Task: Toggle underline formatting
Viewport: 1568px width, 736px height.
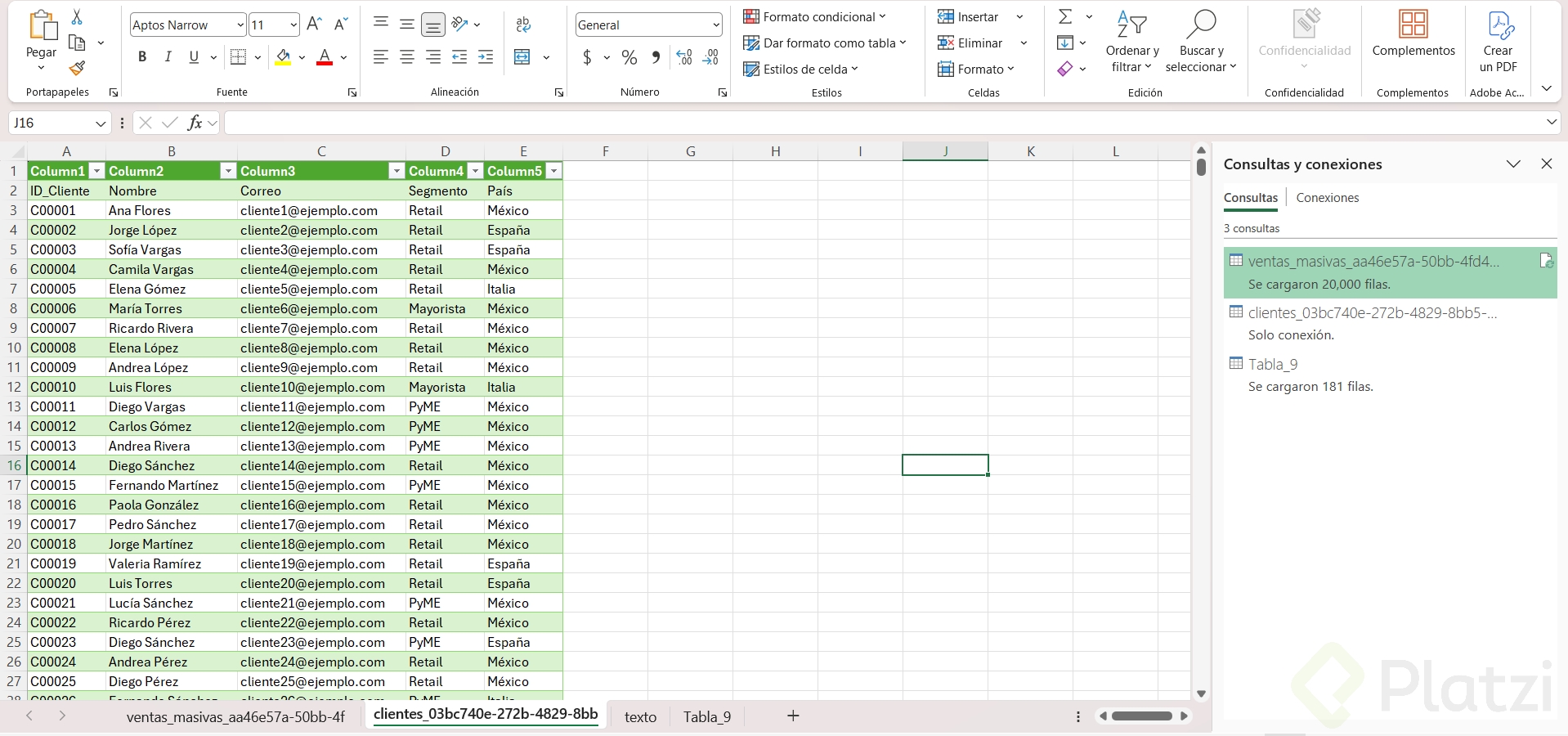Action: click(194, 57)
